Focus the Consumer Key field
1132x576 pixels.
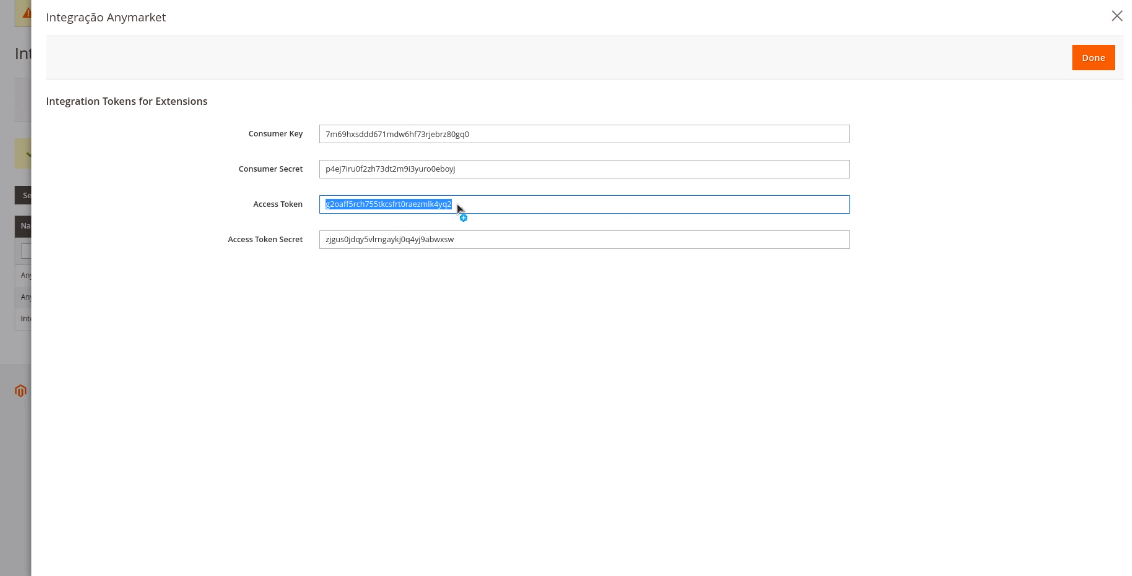tap(584, 134)
